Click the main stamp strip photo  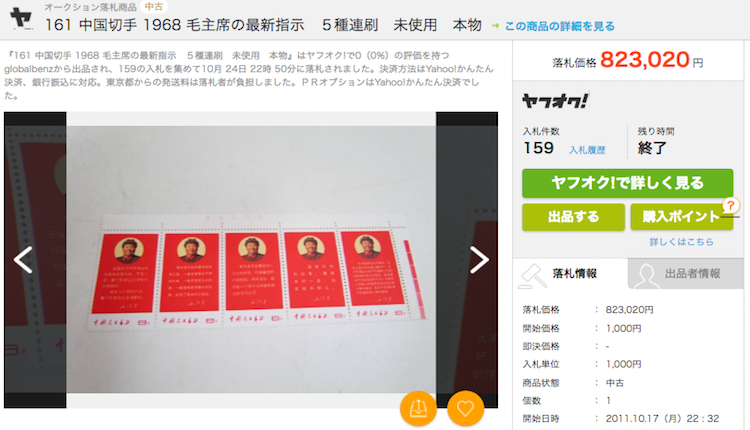point(251,259)
